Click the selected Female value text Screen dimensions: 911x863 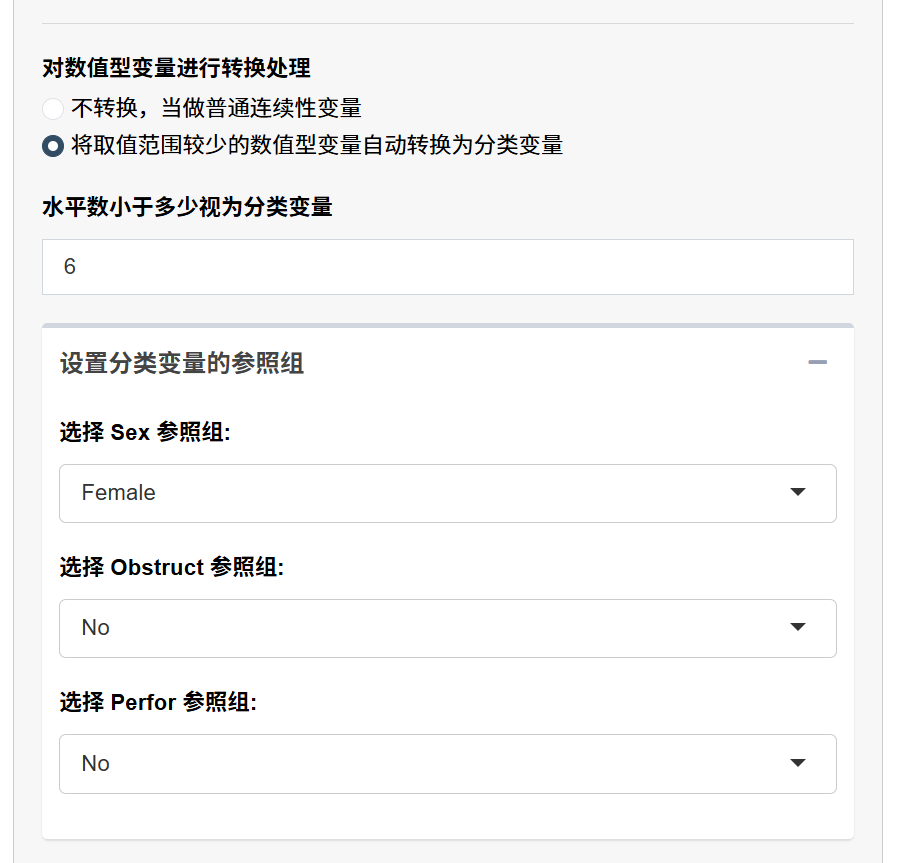click(119, 493)
